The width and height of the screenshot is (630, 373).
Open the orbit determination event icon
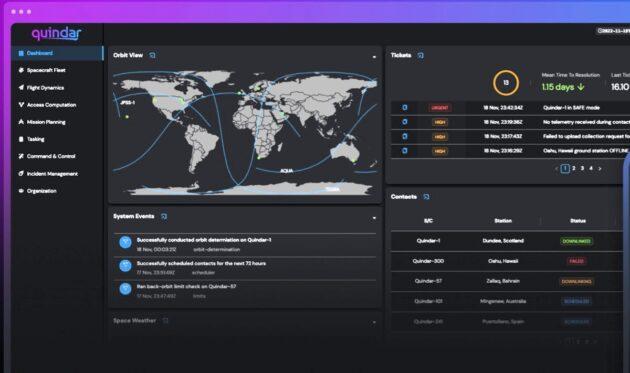coord(125,242)
